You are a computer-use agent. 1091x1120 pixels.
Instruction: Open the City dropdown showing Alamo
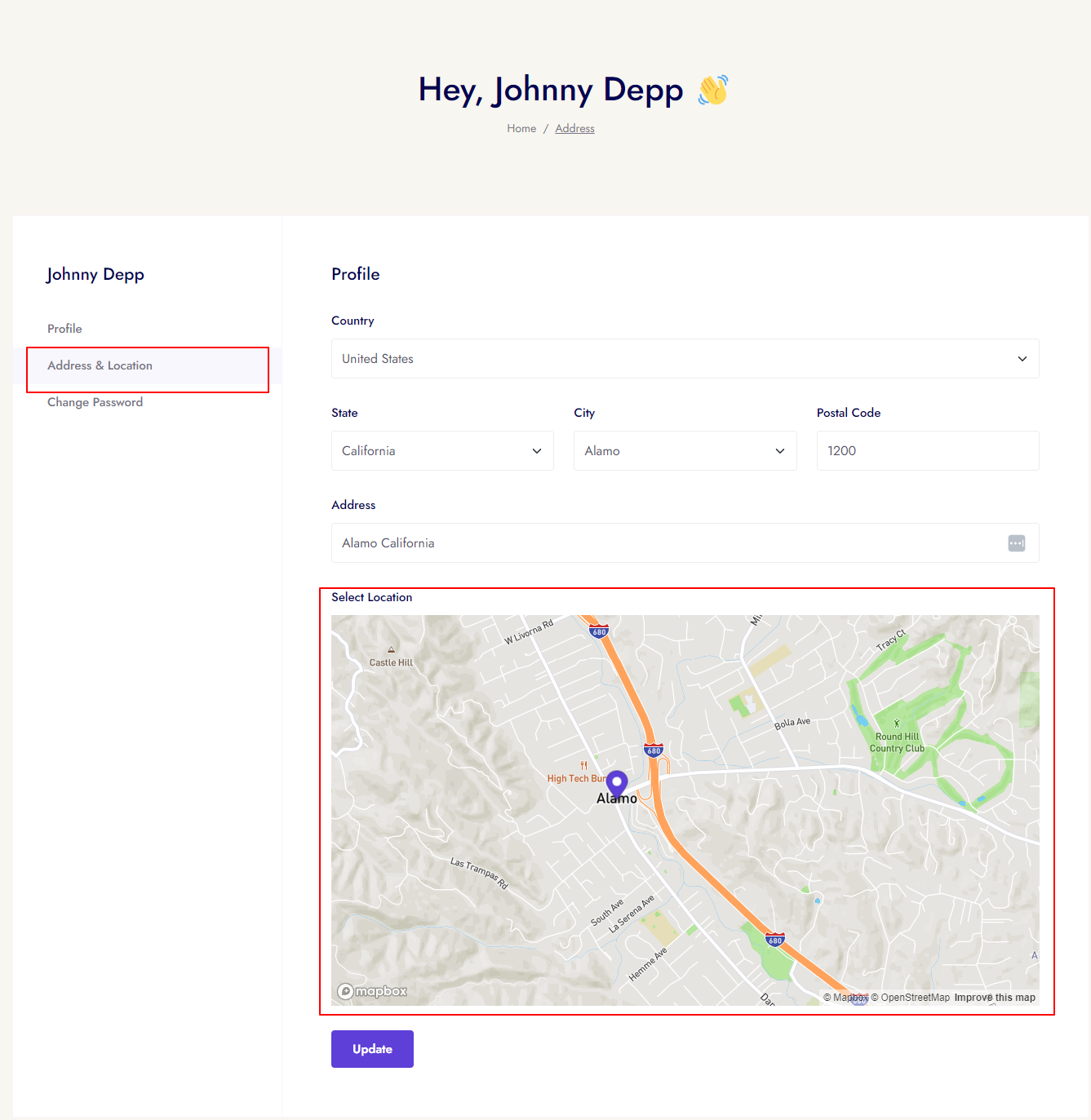click(x=685, y=451)
